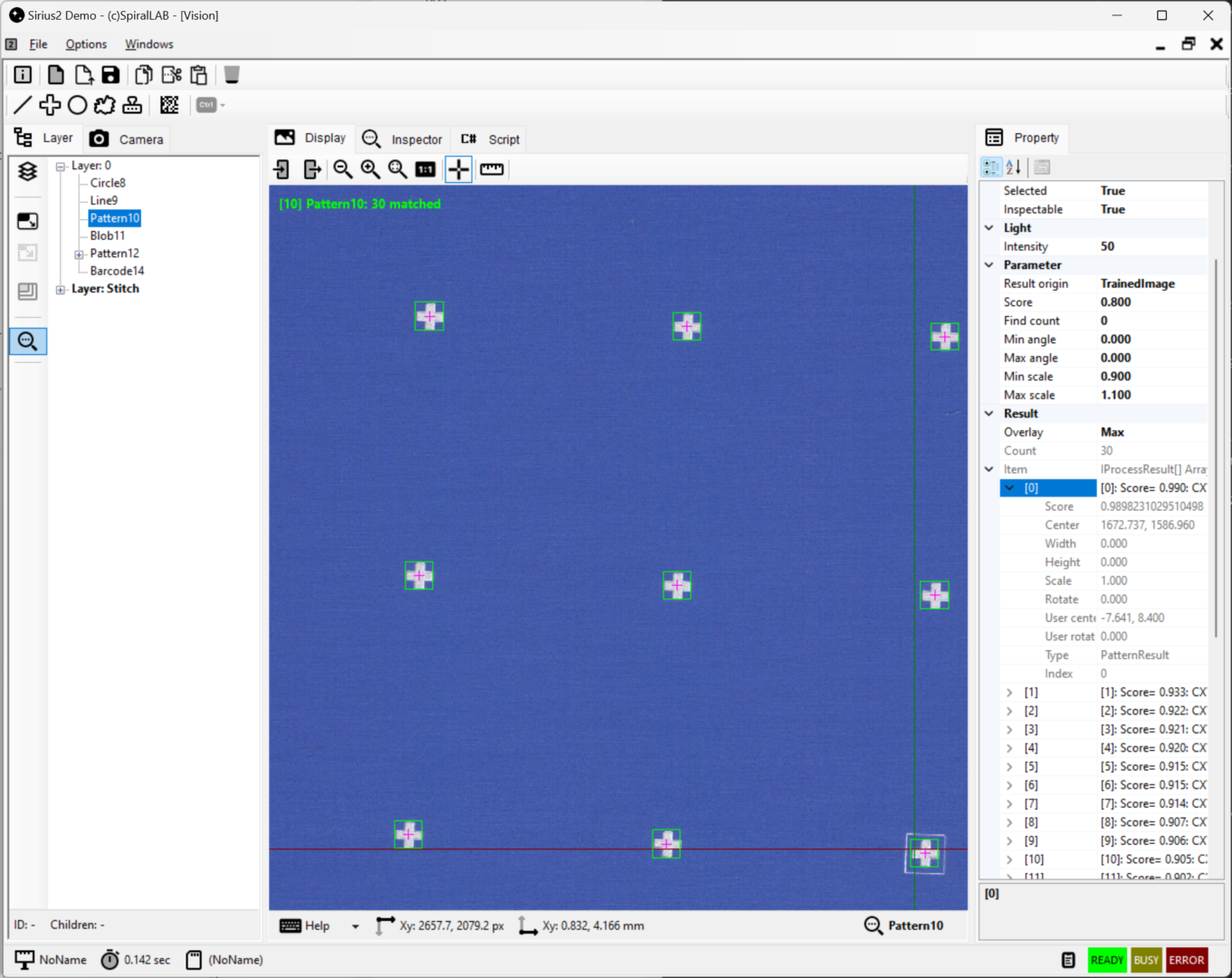
Task: Select the Blob shape tool
Action: pos(105,105)
